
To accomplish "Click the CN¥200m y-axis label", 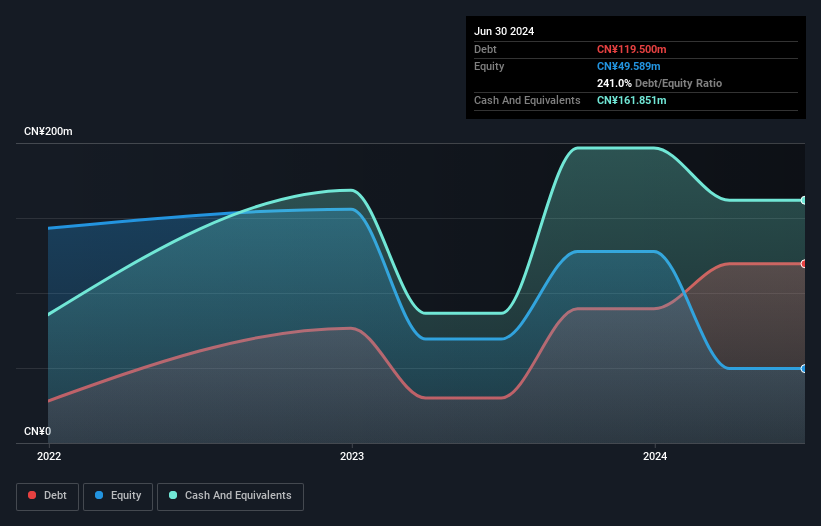I will [48, 131].
